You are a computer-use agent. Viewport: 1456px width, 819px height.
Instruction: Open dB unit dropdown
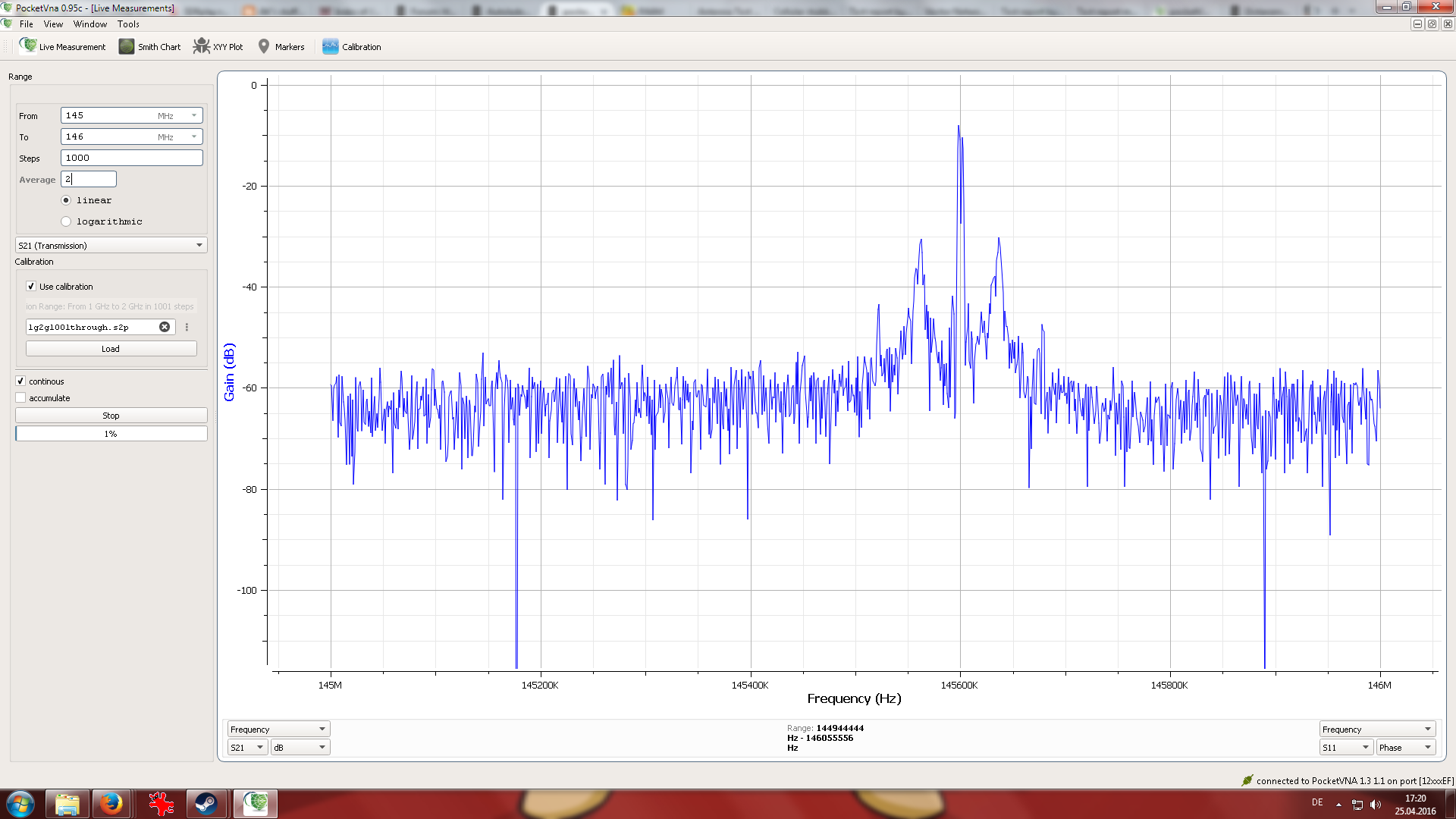(x=300, y=747)
